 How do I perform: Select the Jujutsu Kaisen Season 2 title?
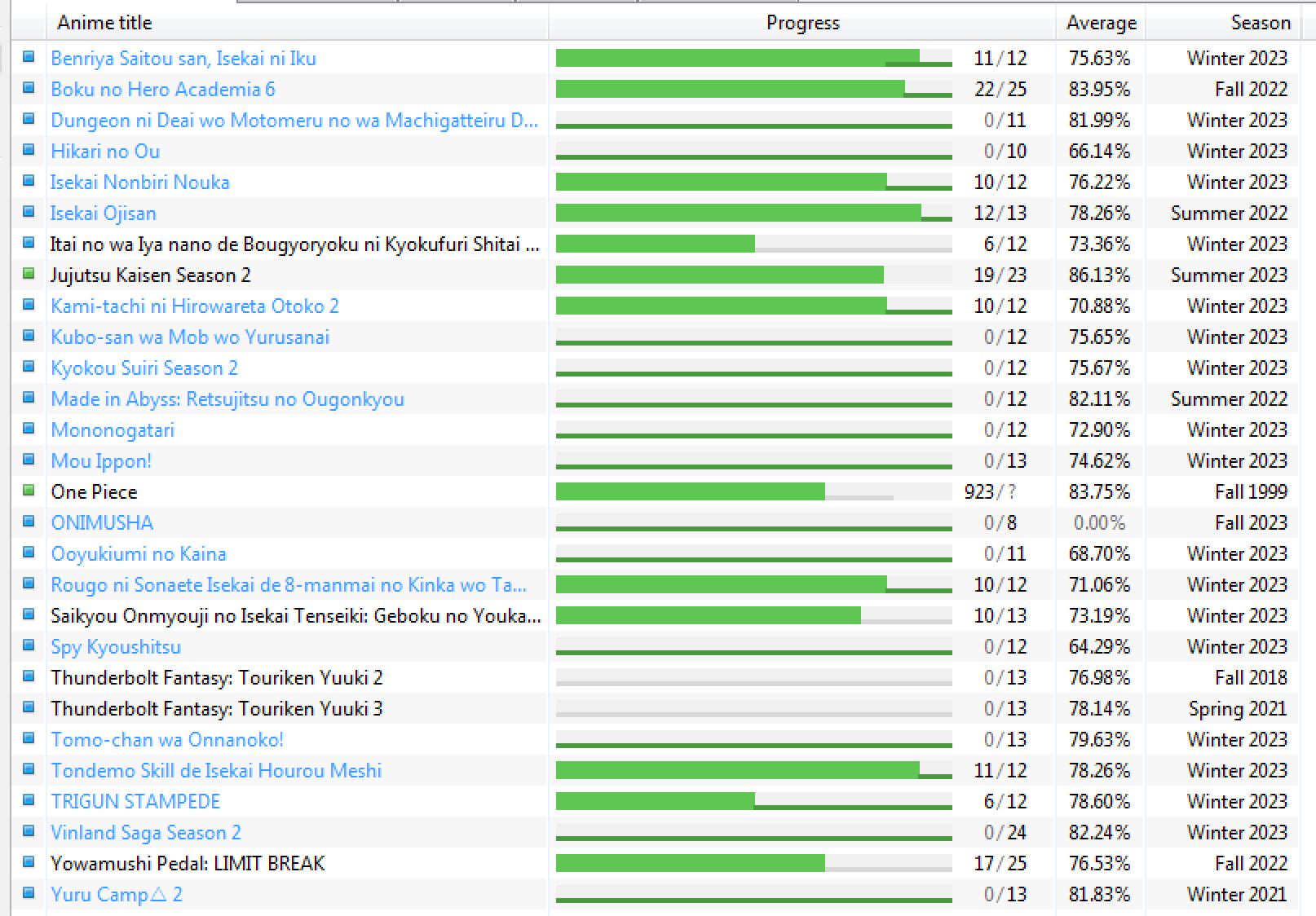(151, 275)
